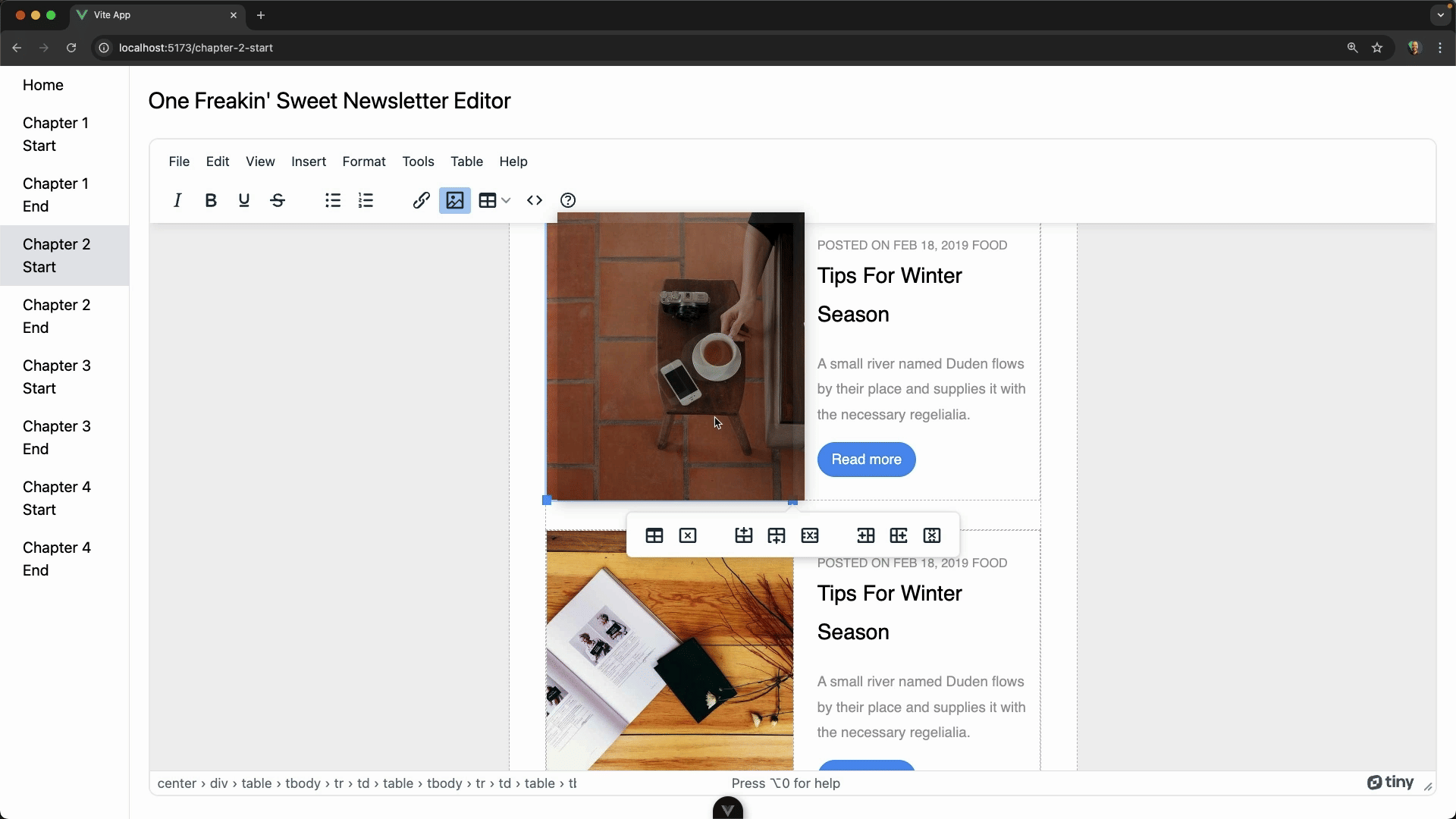
Task: Toggle underline formatting
Action: click(244, 200)
